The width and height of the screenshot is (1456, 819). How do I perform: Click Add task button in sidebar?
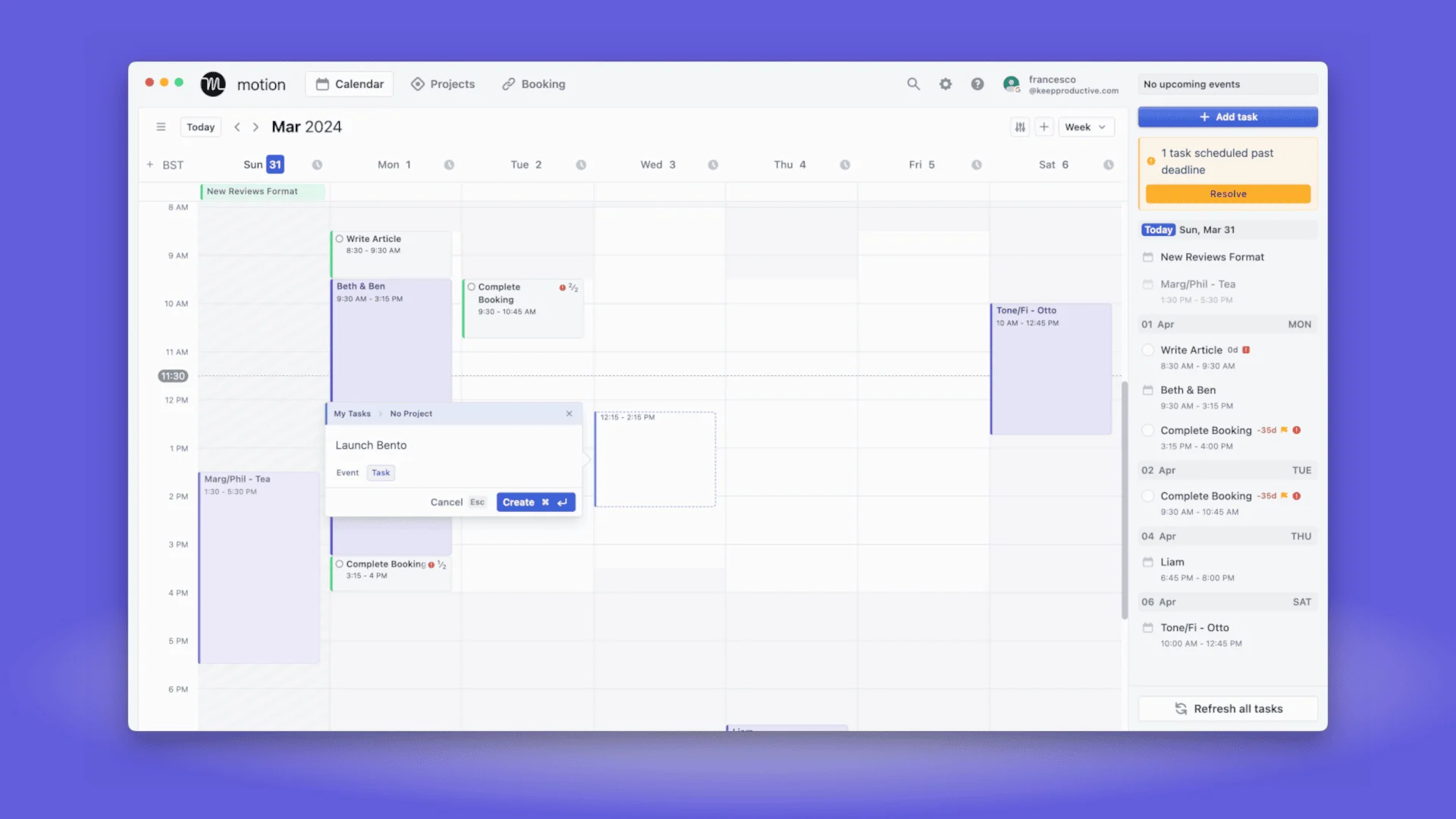[x=1228, y=116]
